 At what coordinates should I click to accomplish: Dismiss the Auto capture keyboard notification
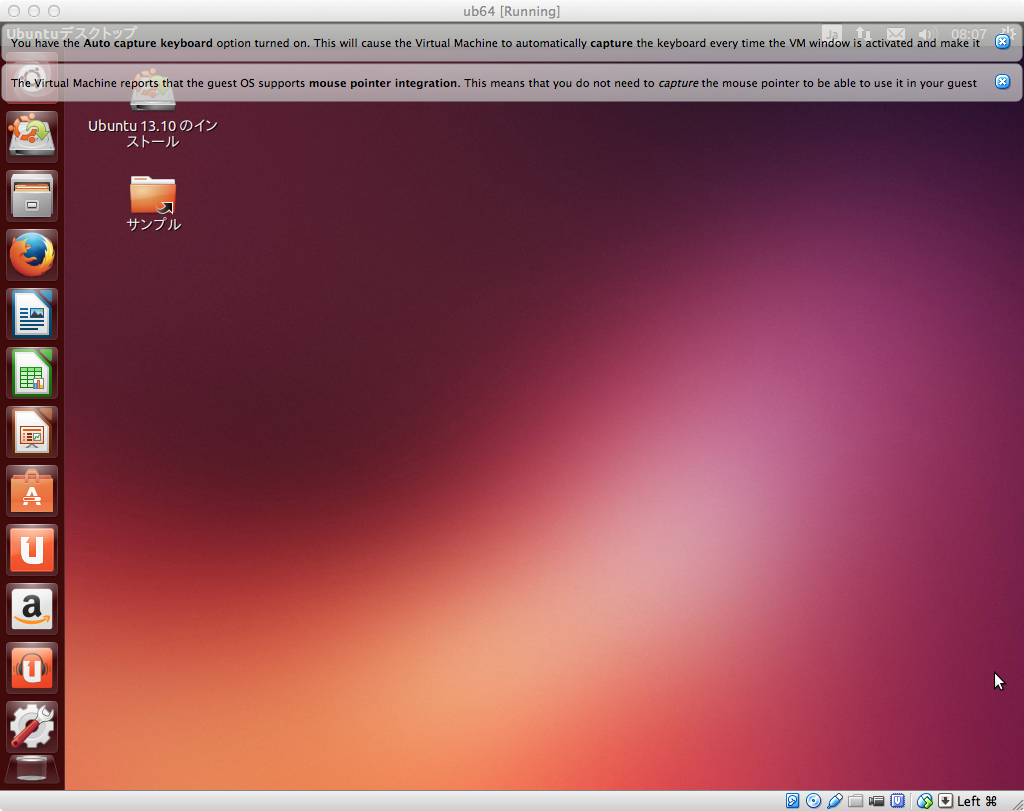coord(1002,42)
